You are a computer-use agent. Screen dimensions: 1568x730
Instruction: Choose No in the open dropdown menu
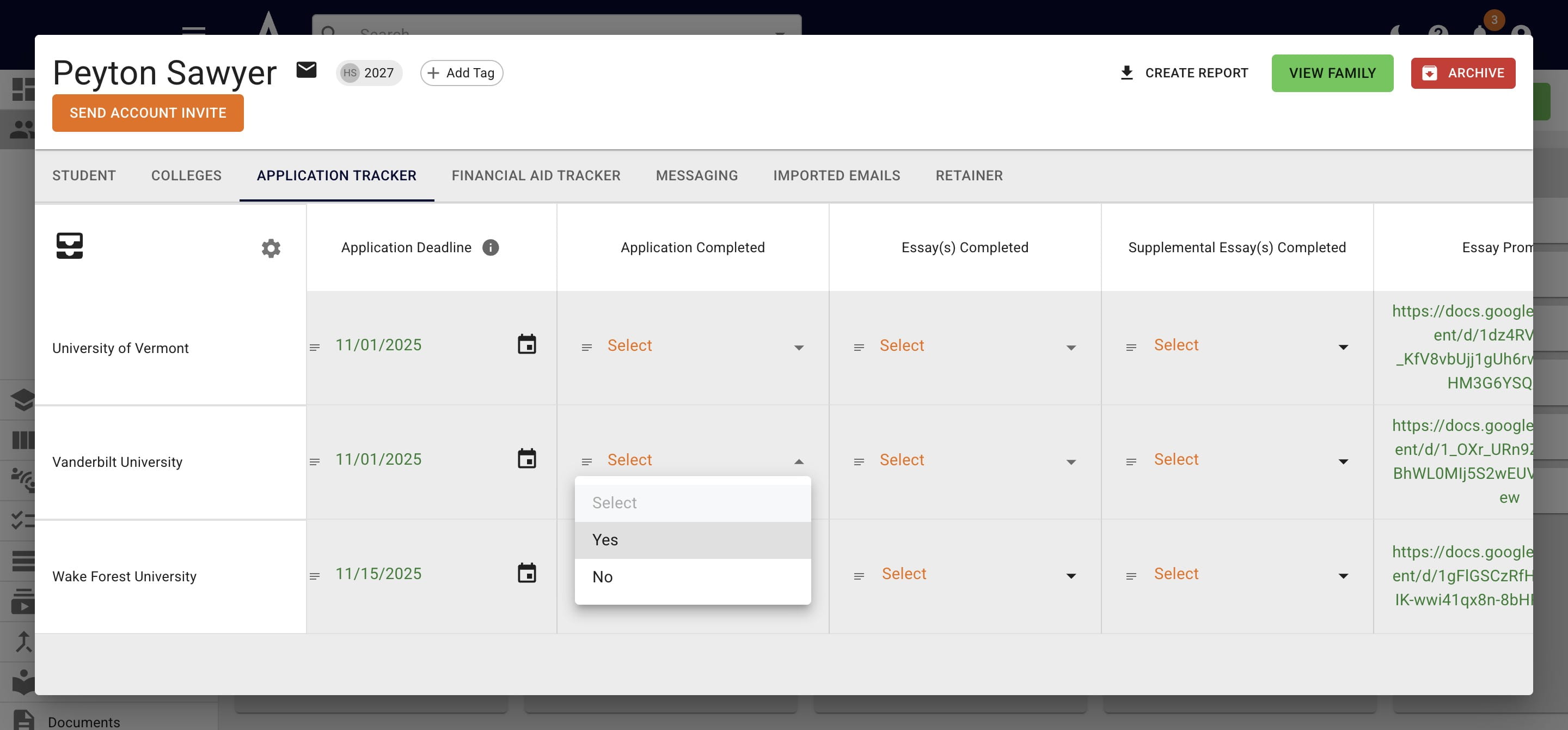(x=693, y=576)
